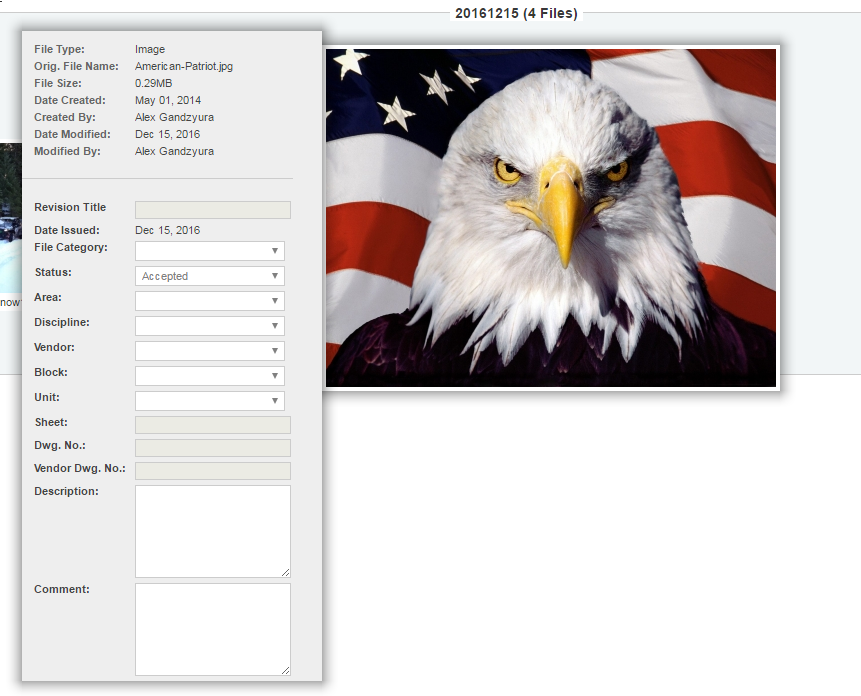Image resolution: width=861 pixels, height=696 pixels.
Task: Expand the Discipline dropdown
Action: (210, 326)
